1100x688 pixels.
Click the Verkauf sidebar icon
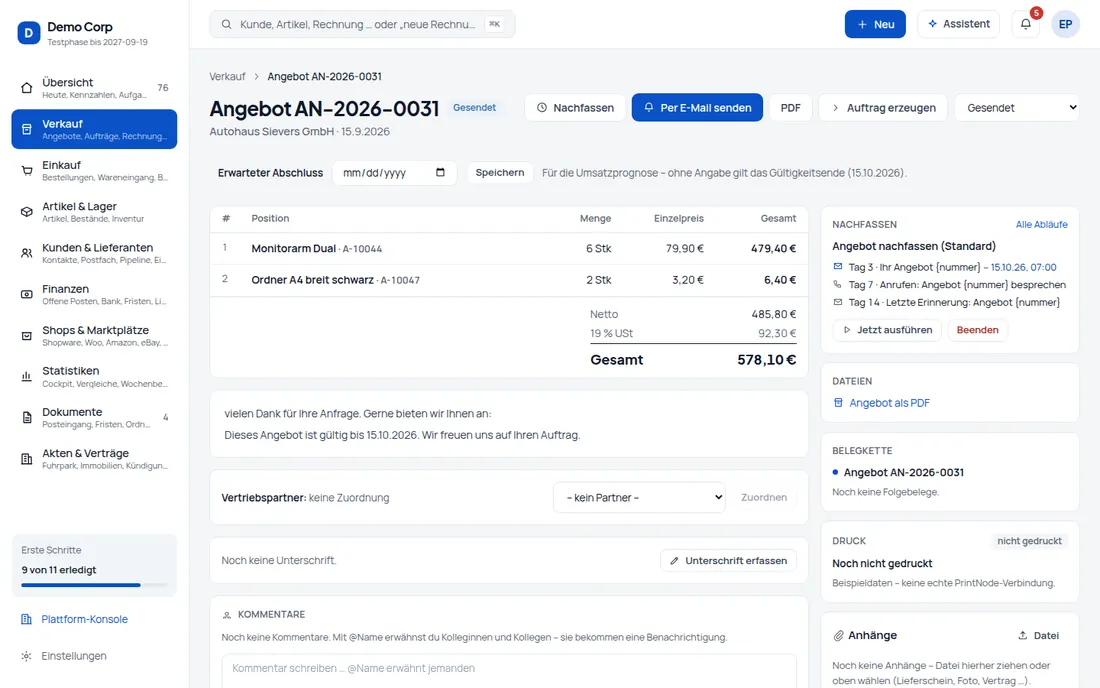pos(27,129)
